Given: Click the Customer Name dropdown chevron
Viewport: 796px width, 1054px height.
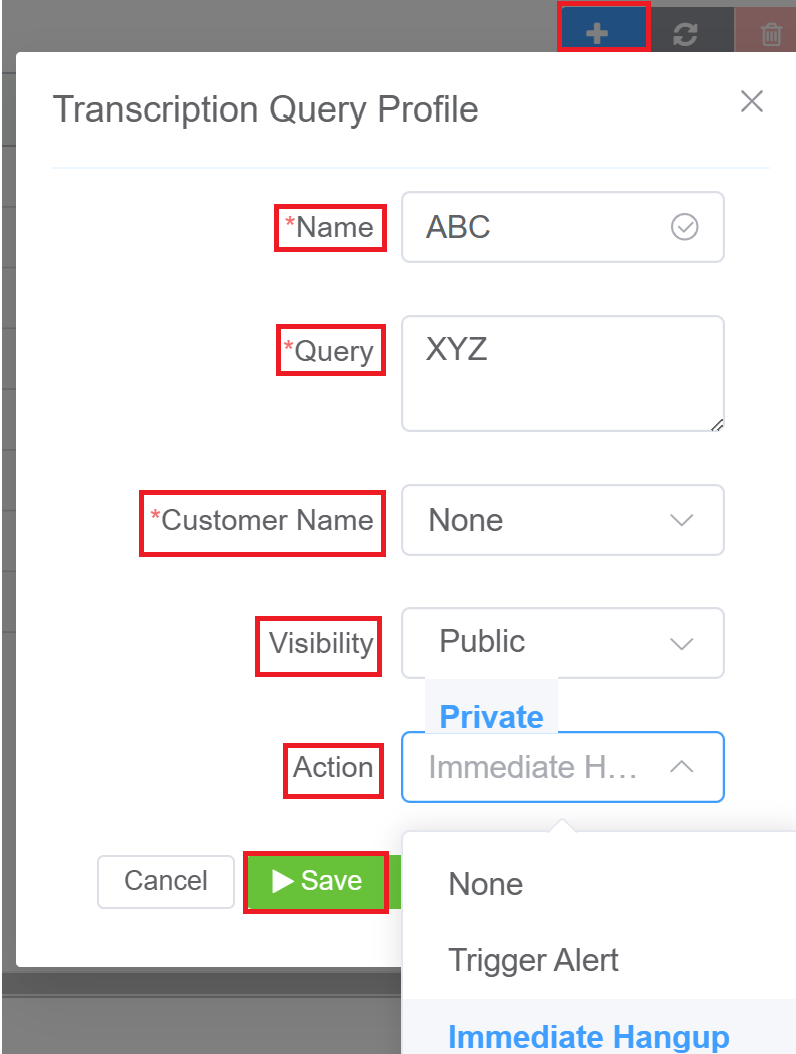Looking at the screenshot, I should coord(681,520).
